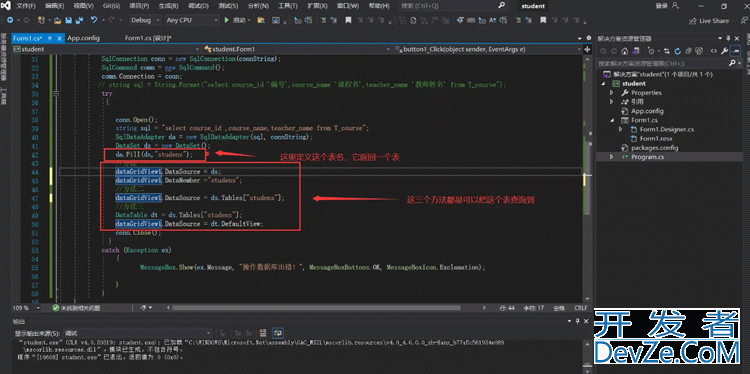Click Refresh icon in Solution Explorer
Screen dimensions: 750x374
[x=677, y=51]
